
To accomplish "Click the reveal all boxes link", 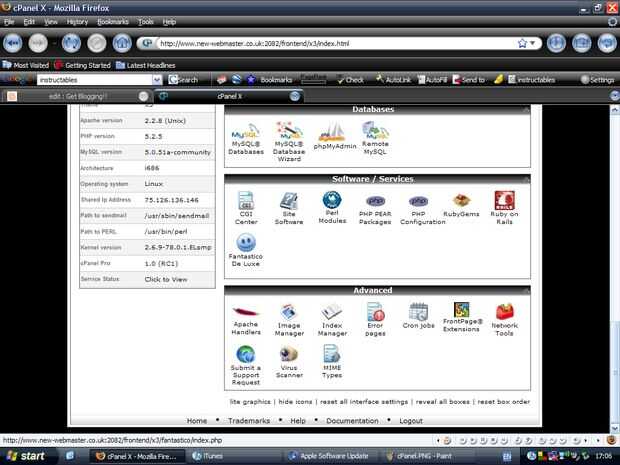I will pos(442,402).
